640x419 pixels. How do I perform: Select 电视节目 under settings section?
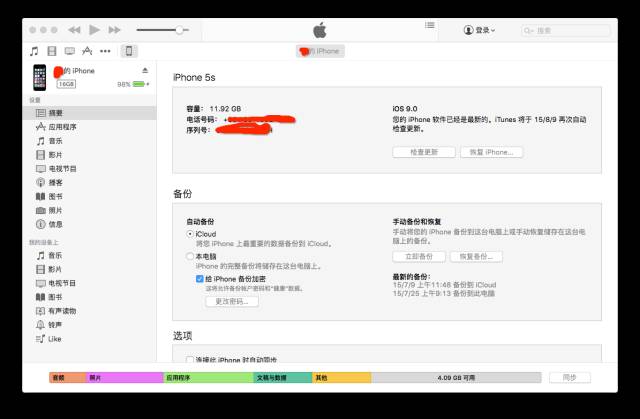click(x=90, y=168)
